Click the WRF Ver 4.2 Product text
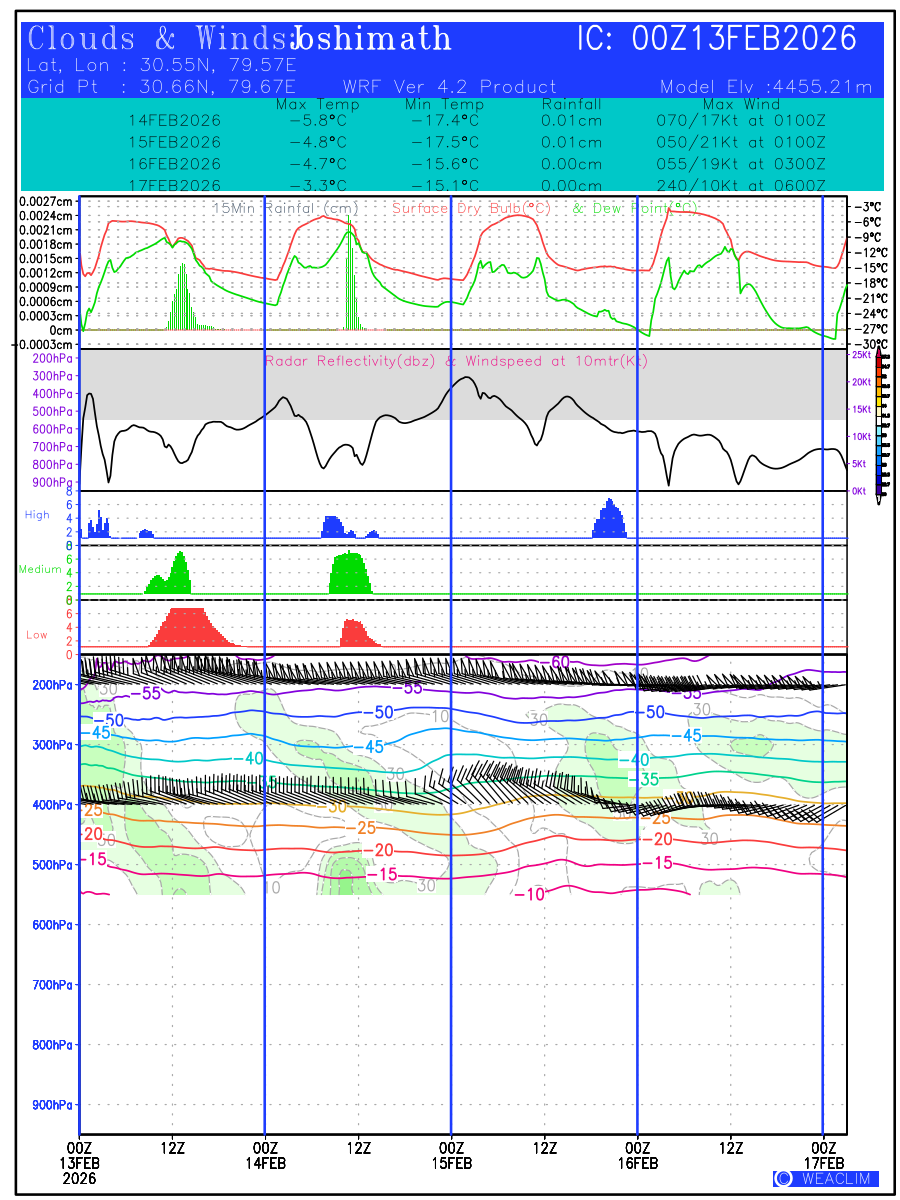This screenshot has width=900, height=1200. coord(449,87)
